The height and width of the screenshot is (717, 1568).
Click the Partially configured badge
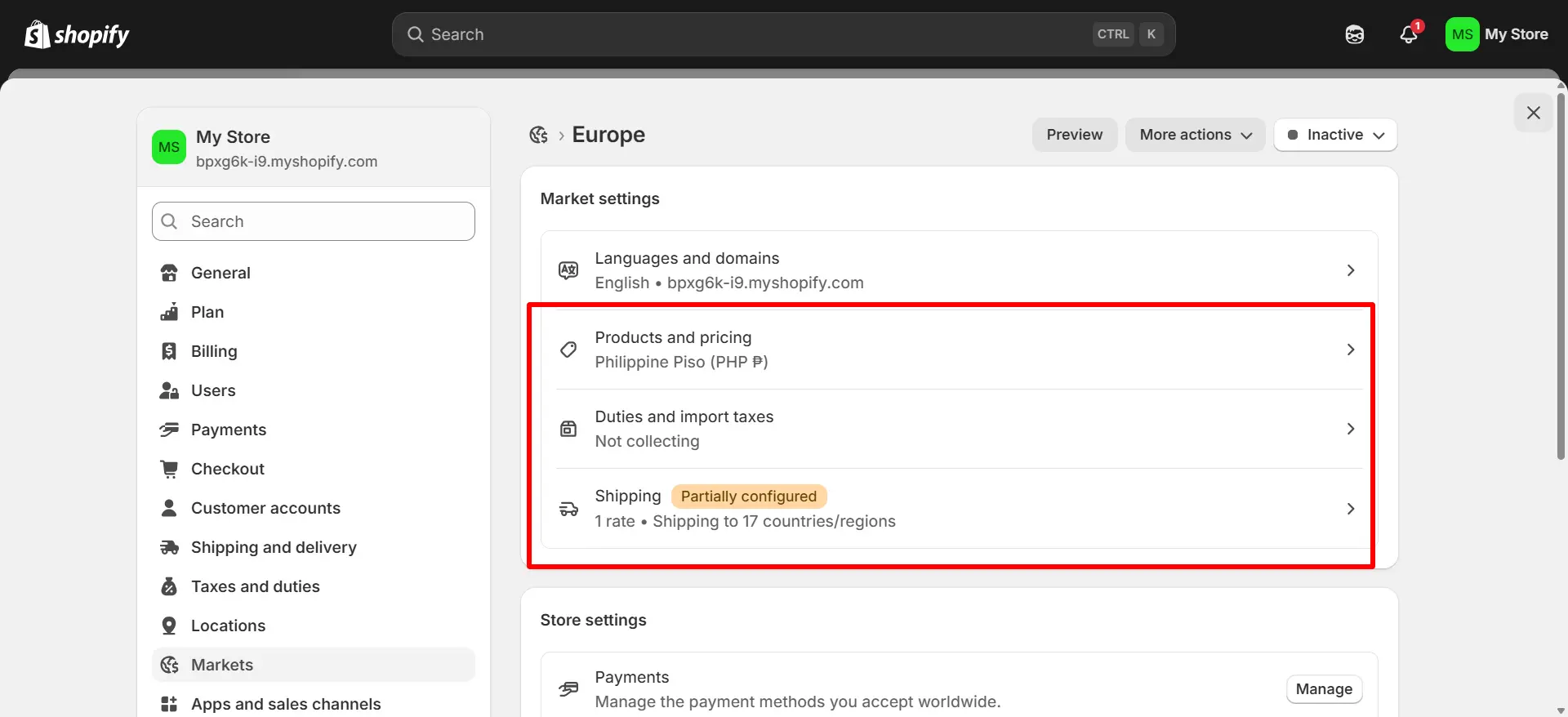point(749,497)
